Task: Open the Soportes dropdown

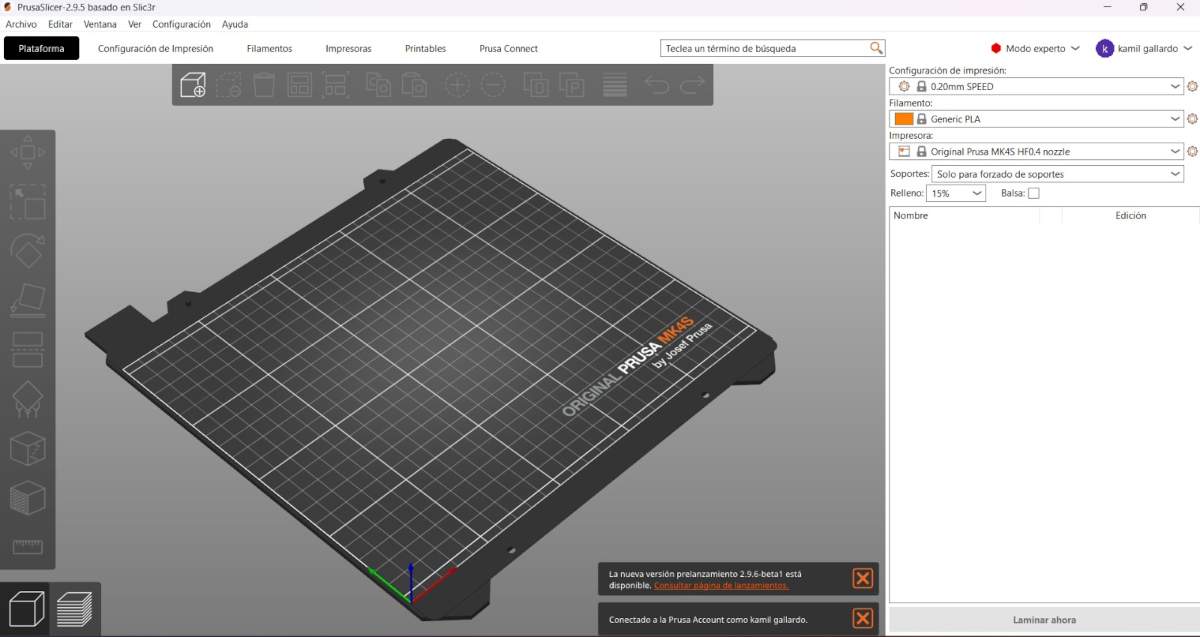Action: click(x=1058, y=174)
